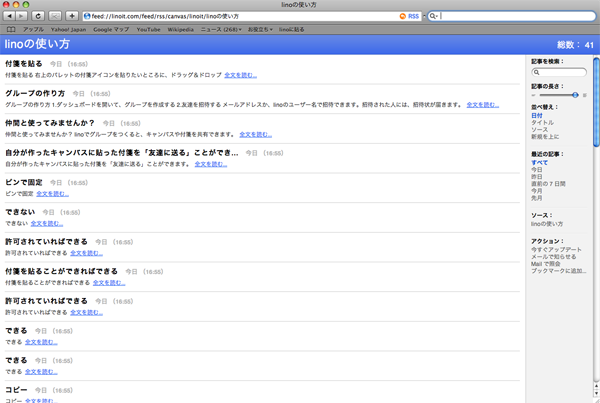Click the article search magnifier icon
600x403 pixels.
536,72
